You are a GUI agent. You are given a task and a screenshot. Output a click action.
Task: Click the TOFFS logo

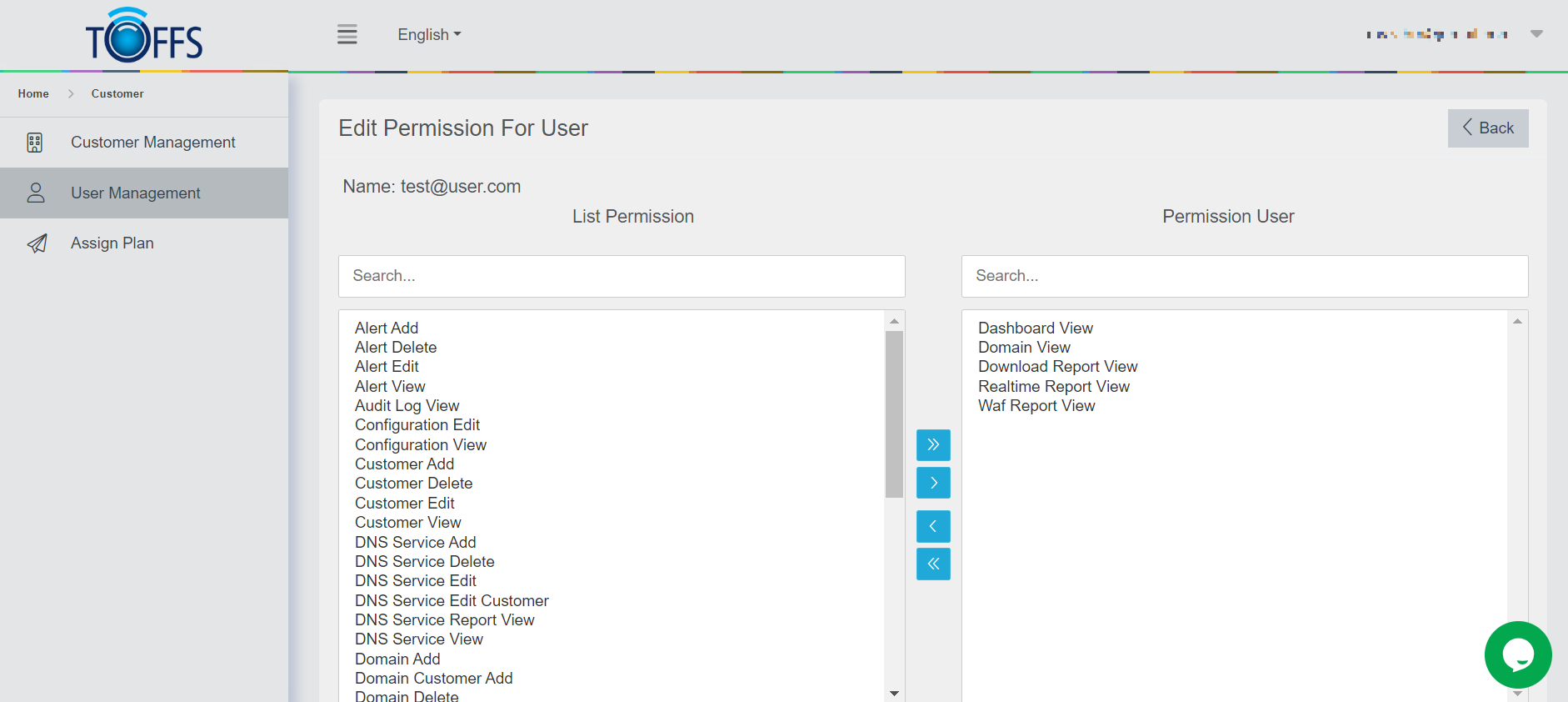coord(144,36)
